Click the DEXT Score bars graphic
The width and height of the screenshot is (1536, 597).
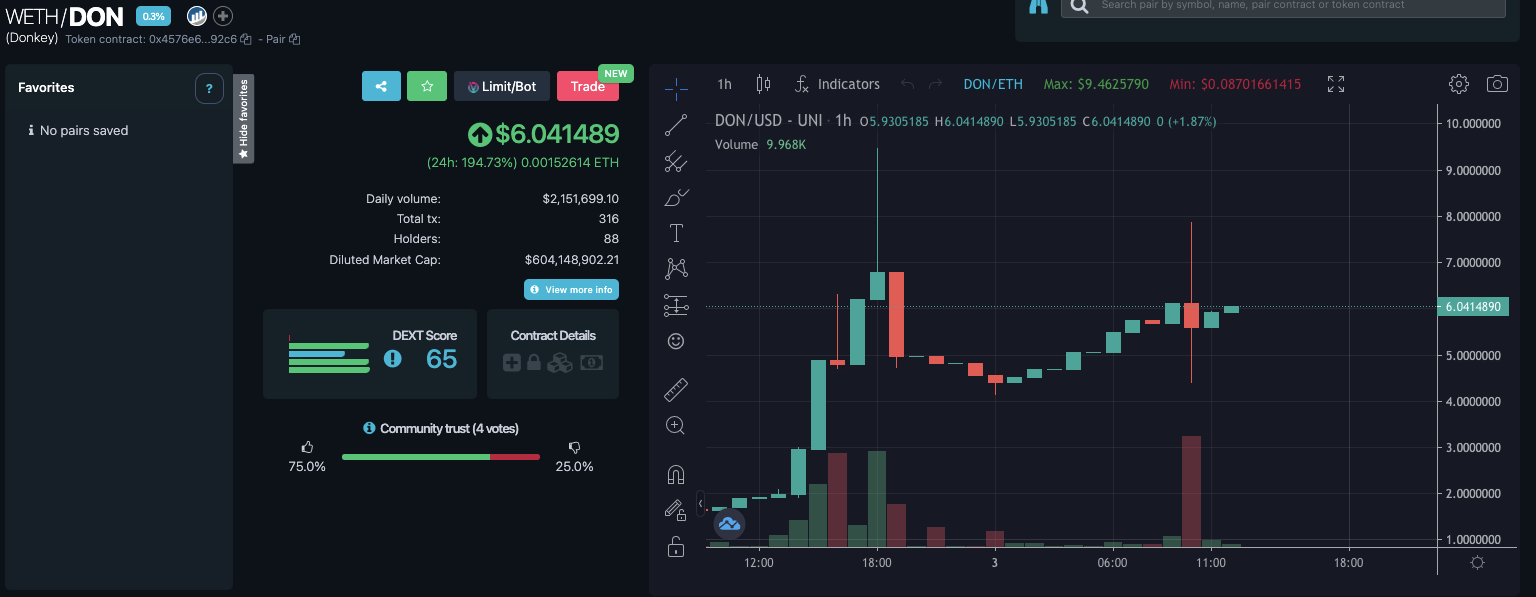pos(328,357)
